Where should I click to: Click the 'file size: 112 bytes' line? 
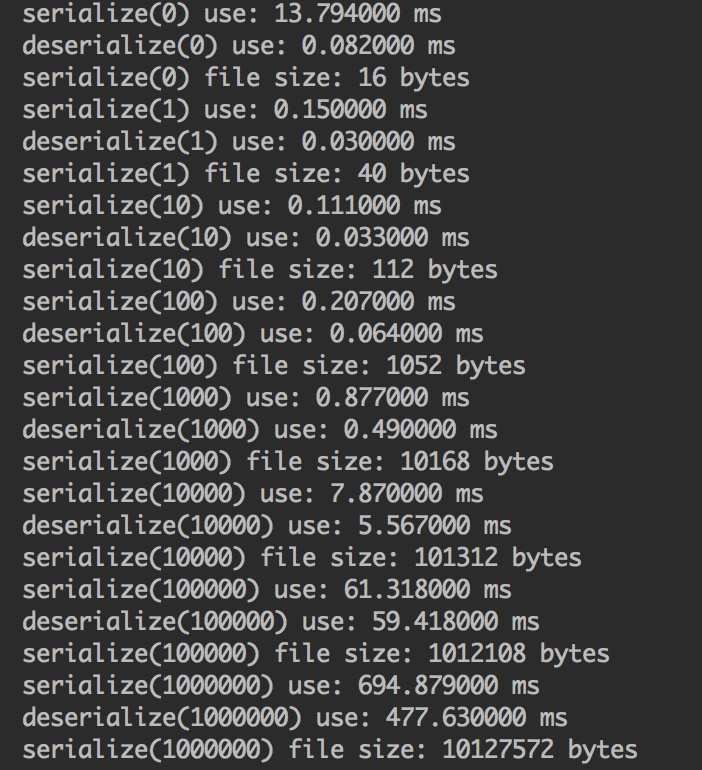point(259,270)
